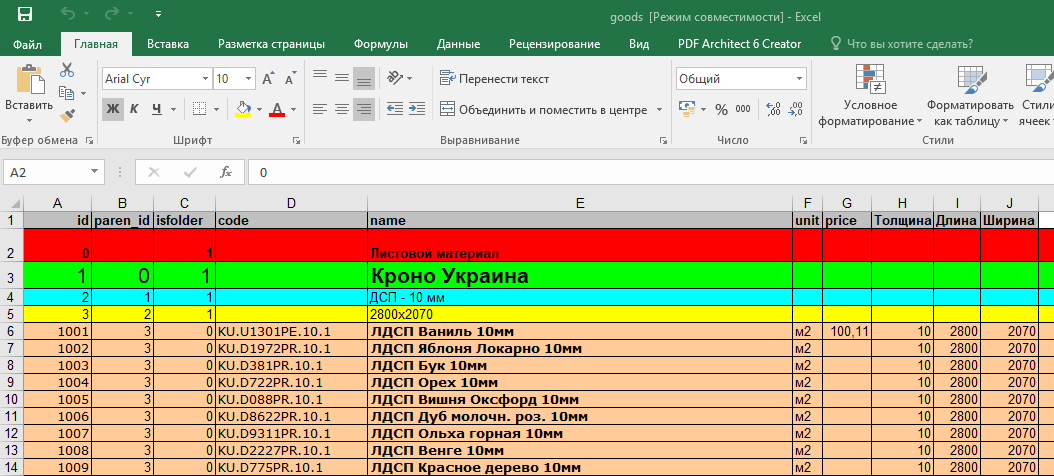Switch to the Рецензирование tab
Screen dimensions: 1054x476
pyautogui.click(x=555, y=44)
